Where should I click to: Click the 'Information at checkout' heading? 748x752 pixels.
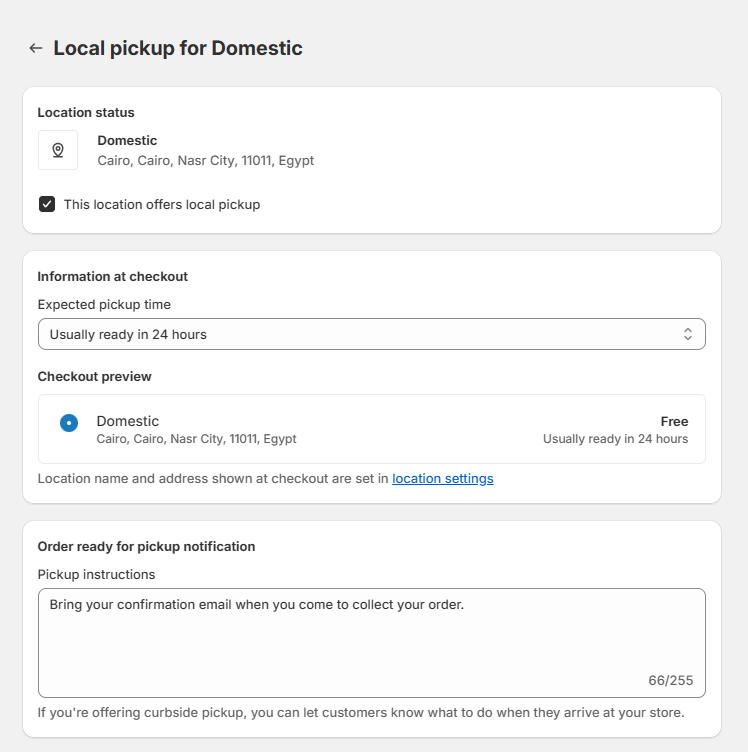pyautogui.click(x=112, y=277)
